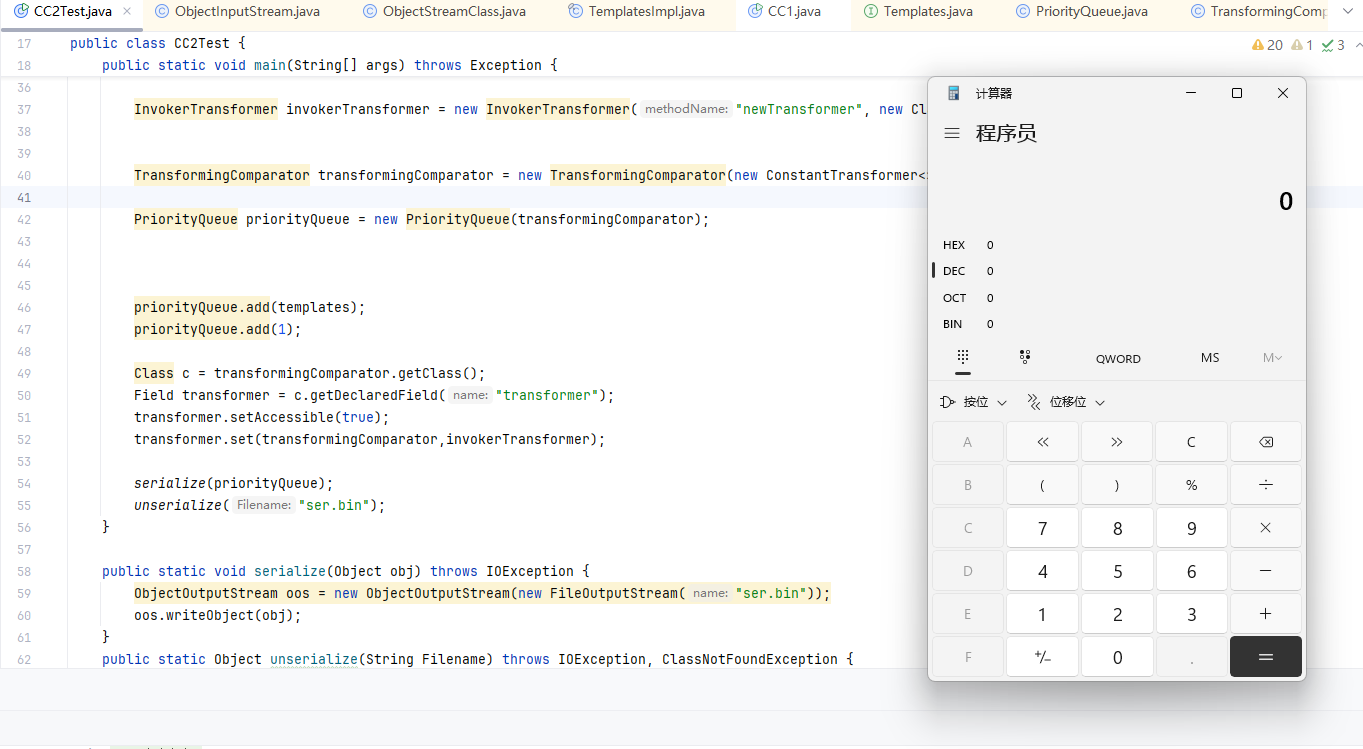Click the plus + key
Viewport: 1363px width, 749px height.
coord(1266,614)
